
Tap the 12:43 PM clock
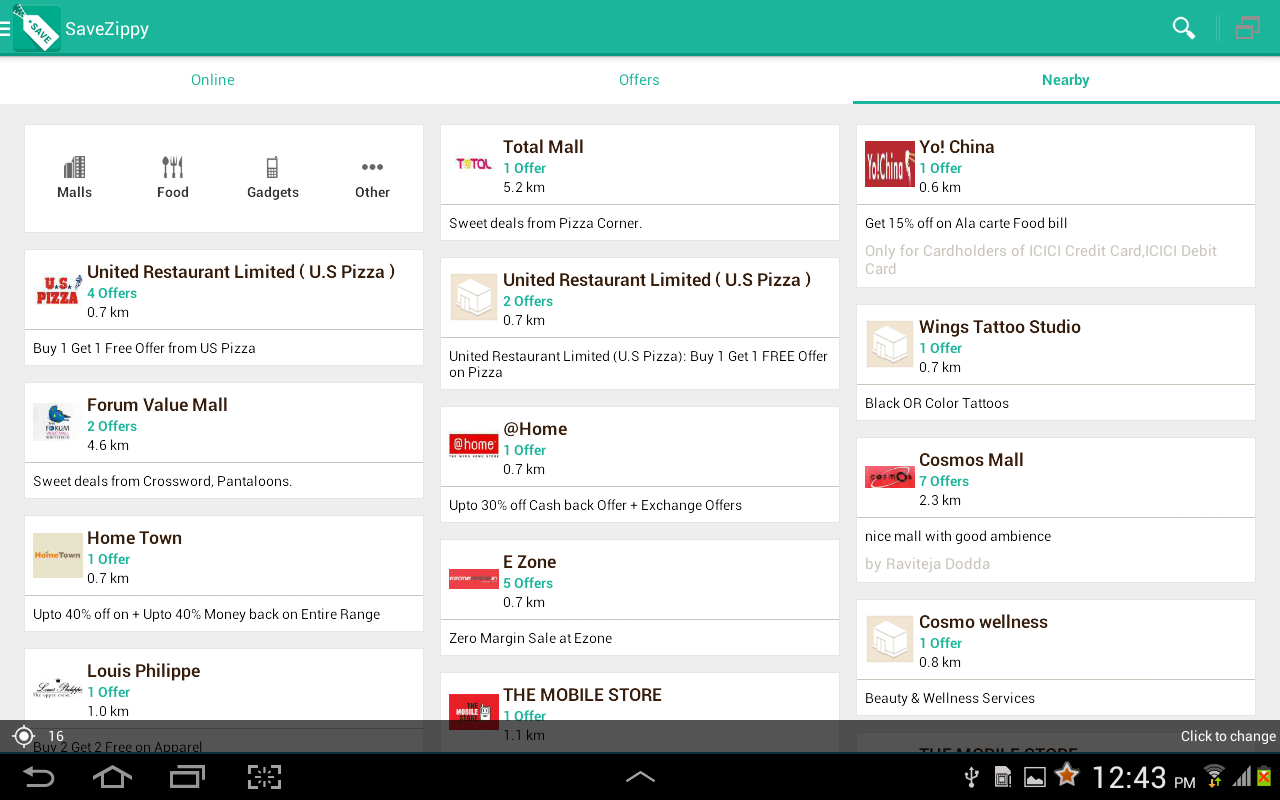click(1143, 777)
